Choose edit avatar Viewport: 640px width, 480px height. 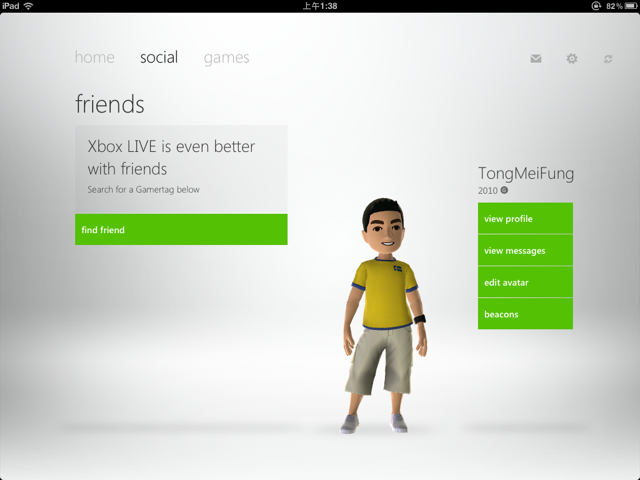pyautogui.click(x=525, y=282)
